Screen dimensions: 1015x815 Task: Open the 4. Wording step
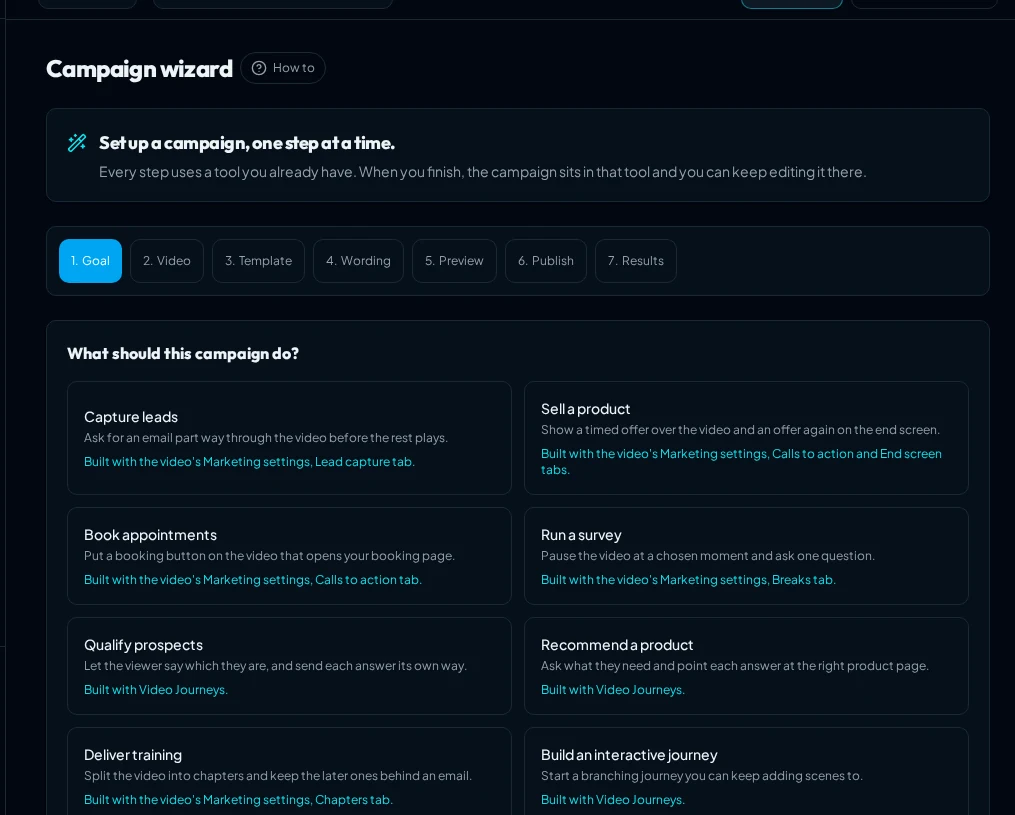click(x=358, y=261)
